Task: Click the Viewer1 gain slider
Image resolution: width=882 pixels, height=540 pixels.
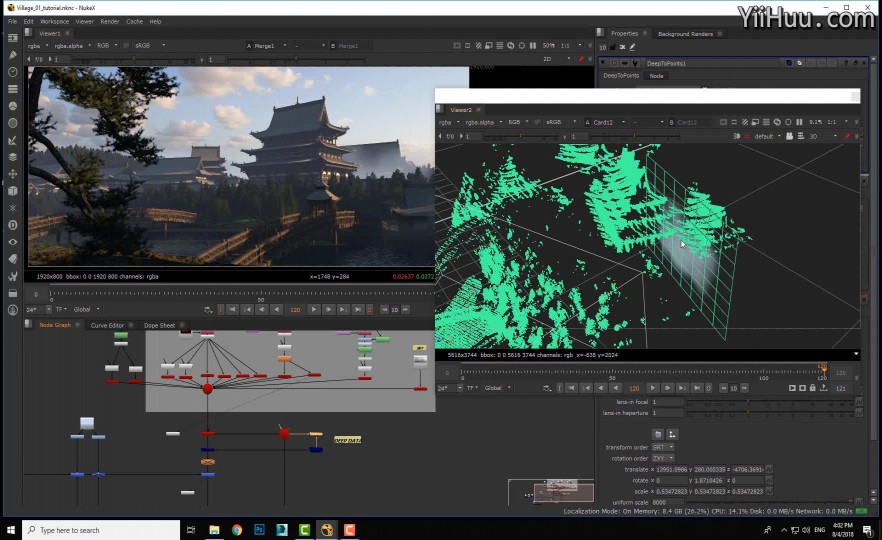Action: tap(134, 59)
